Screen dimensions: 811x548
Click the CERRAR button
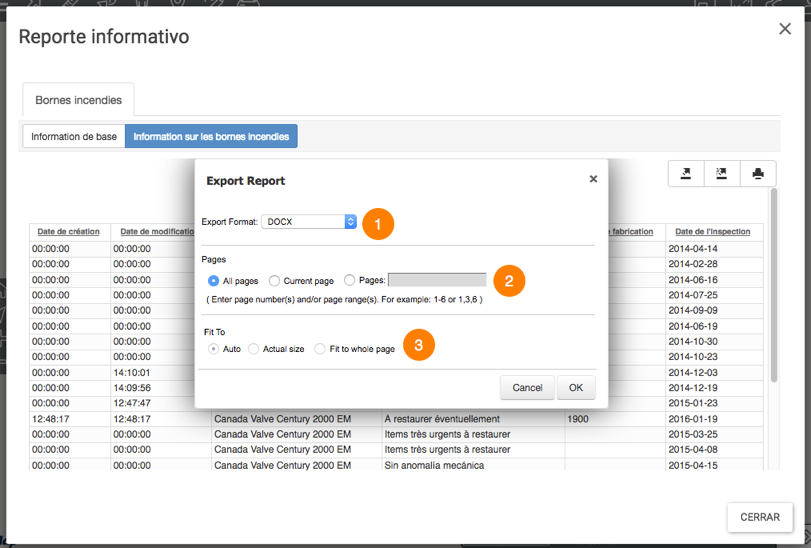760,517
